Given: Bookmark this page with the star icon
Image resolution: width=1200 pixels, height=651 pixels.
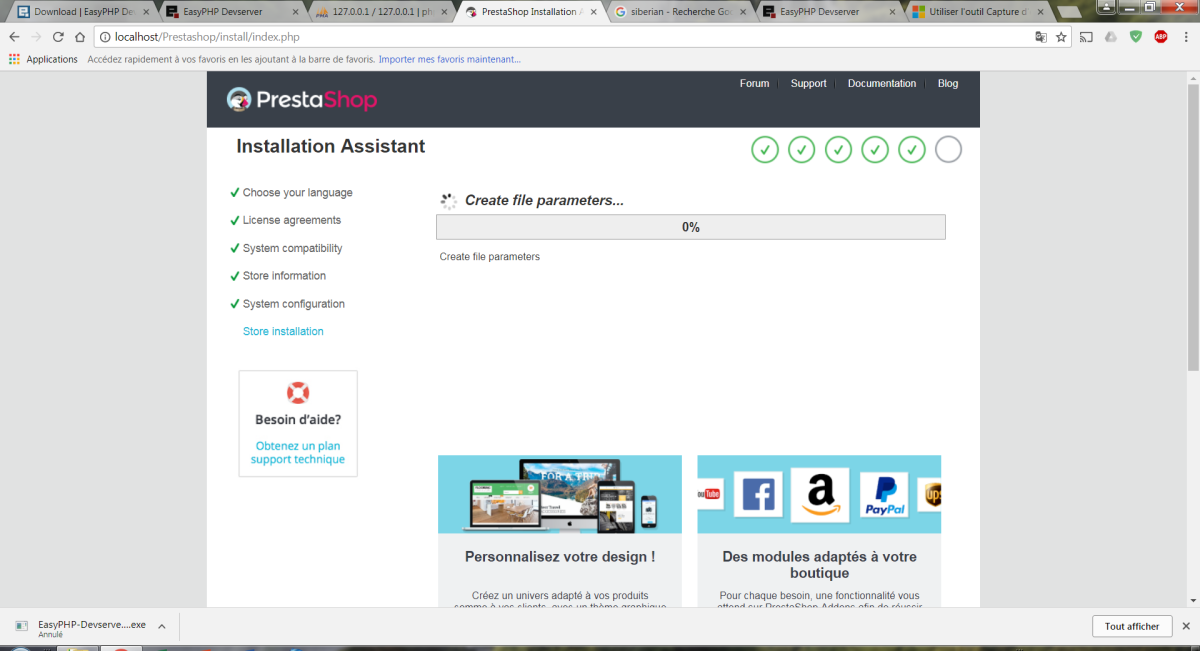Looking at the screenshot, I should point(1061,37).
